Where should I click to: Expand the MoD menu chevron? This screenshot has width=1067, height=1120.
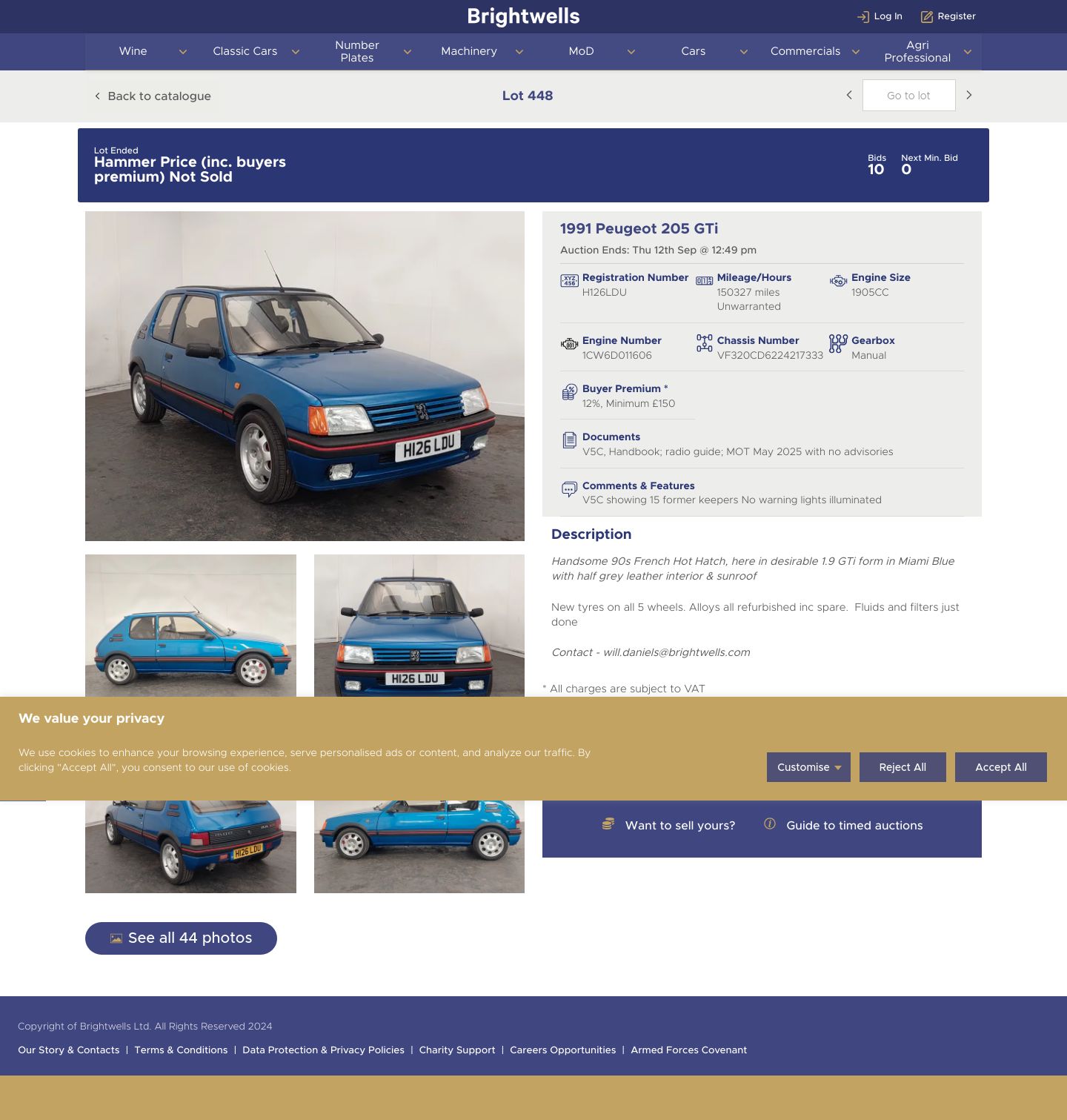tap(631, 52)
